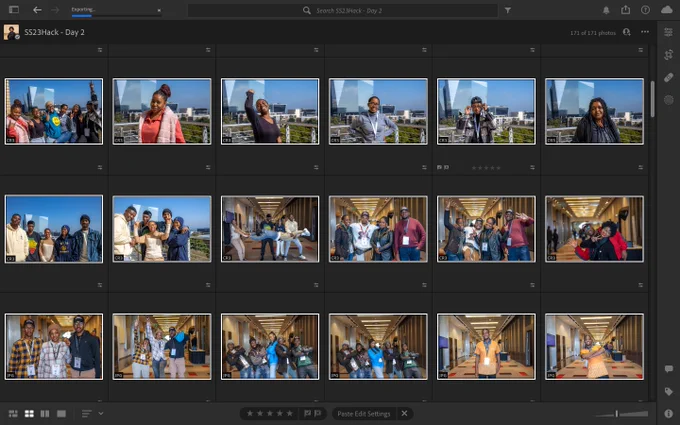
Task: Set four star rating in bottom toolbar
Action: point(280,414)
